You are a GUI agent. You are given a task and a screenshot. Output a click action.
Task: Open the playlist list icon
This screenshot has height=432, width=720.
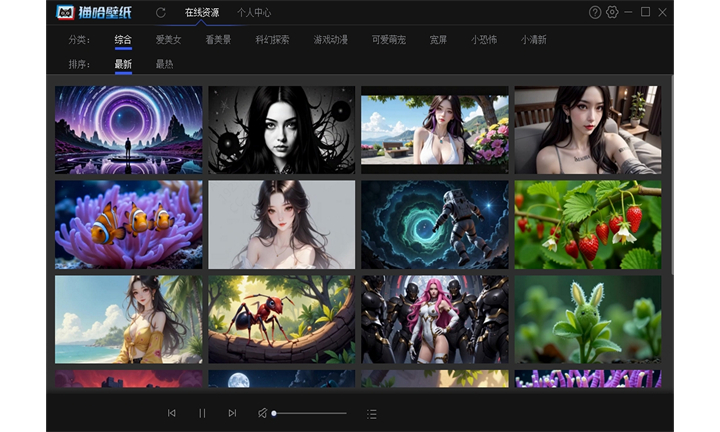pyautogui.click(x=371, y=414)
